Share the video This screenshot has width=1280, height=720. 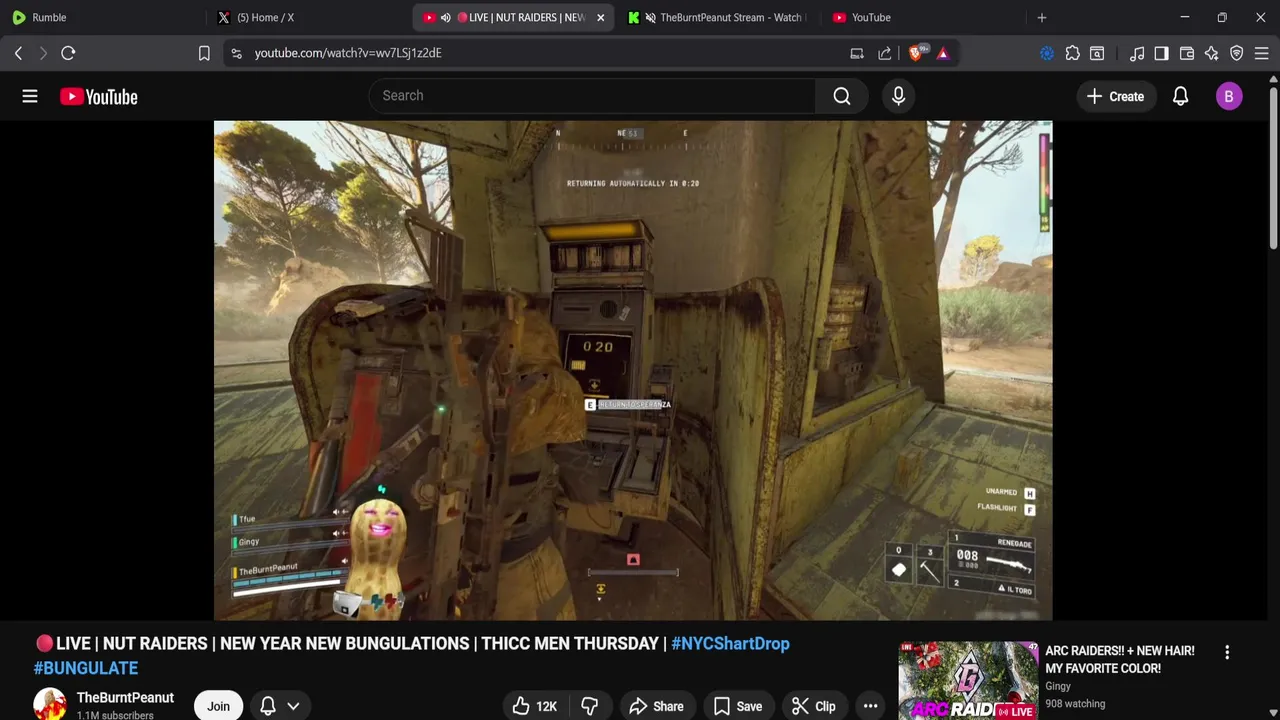pos(656,706)
